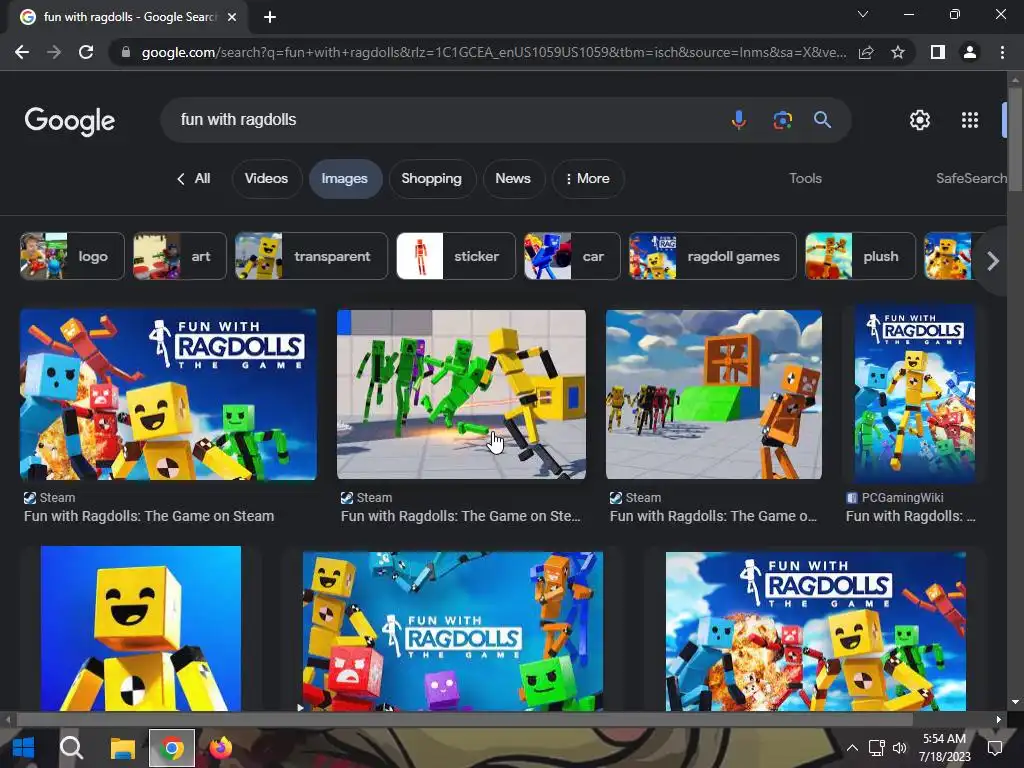Open bottom-right explosion banner thumbnail

point(816,631)
